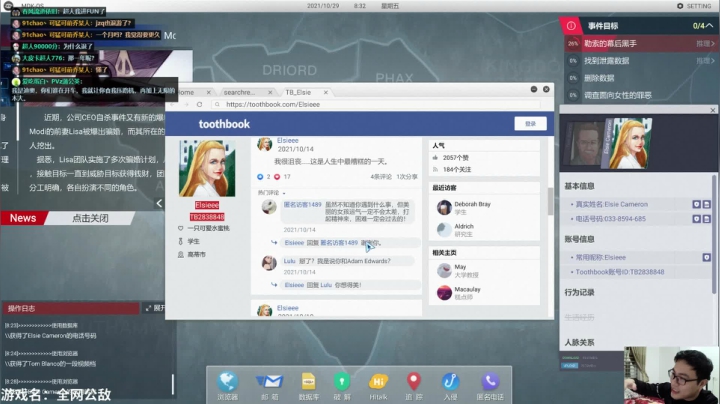Click the 展开 expand icon in 操作日志
Viewport: 720px width, 404px height.
click(x=148, y=308)
